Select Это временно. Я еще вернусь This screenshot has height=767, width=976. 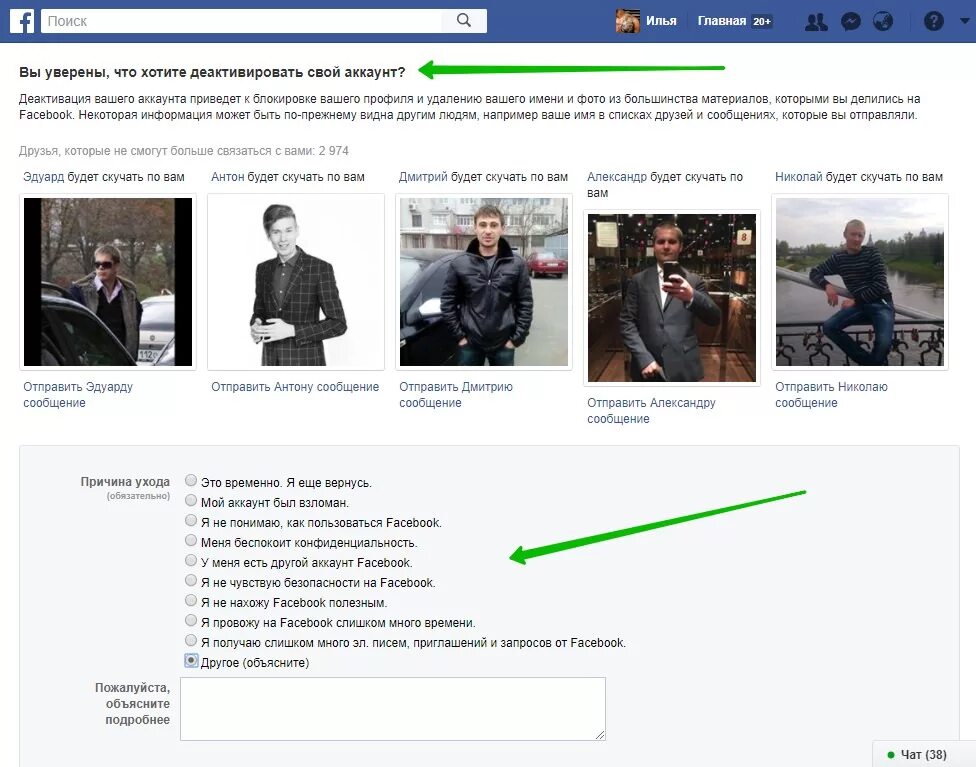coord(190,481)
